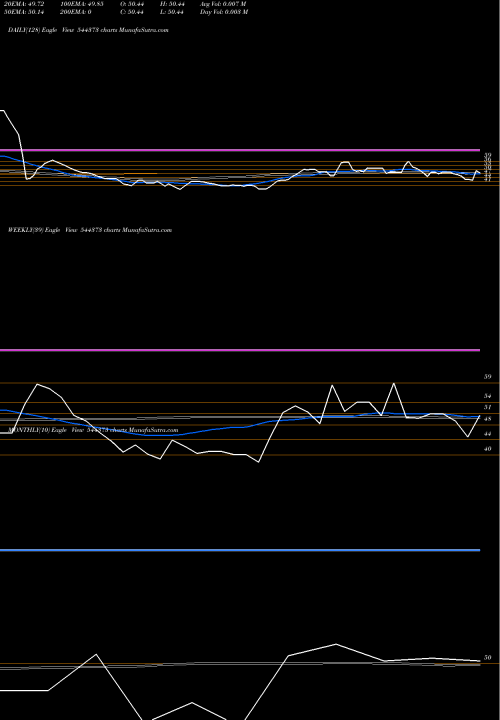500x720 pixels.
Task: Click the Open price O: value
Action: click(132, 4)
